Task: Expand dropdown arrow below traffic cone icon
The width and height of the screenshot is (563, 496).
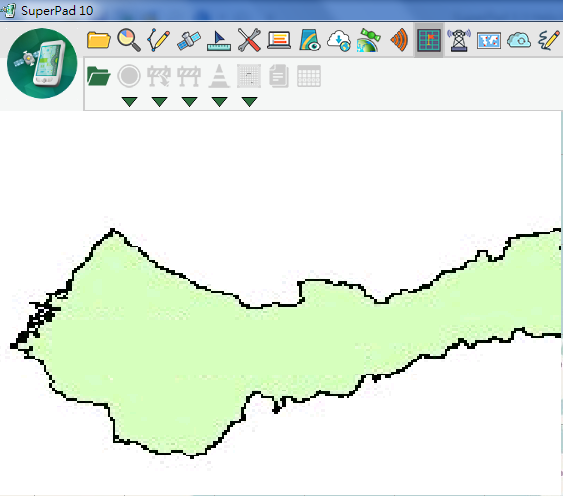Action: [x=219, y=102]
